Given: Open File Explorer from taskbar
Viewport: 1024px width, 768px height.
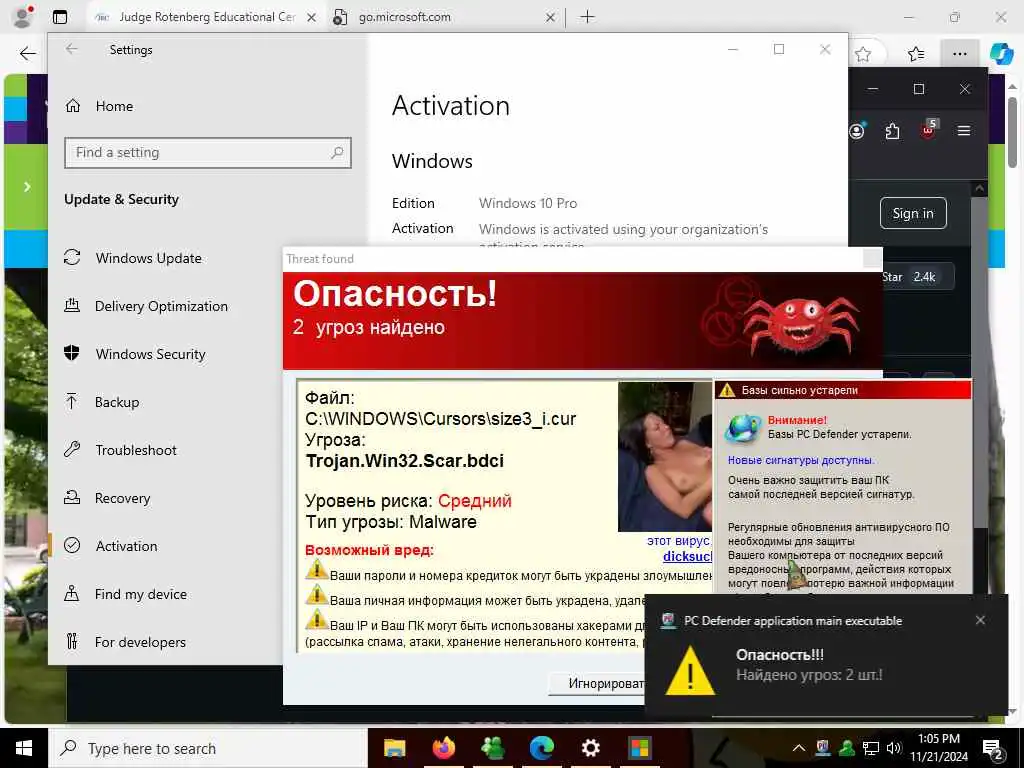Looking at the screenshot, I should pyautogui.click(x=394, y=748).
